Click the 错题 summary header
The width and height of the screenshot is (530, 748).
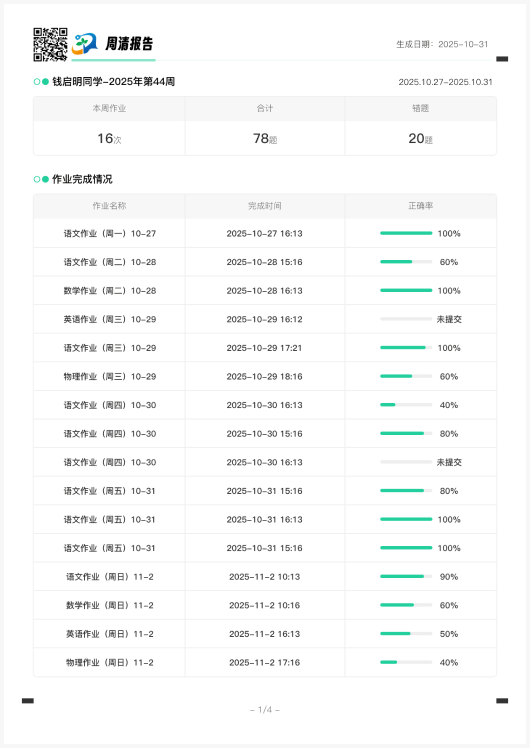420,108
